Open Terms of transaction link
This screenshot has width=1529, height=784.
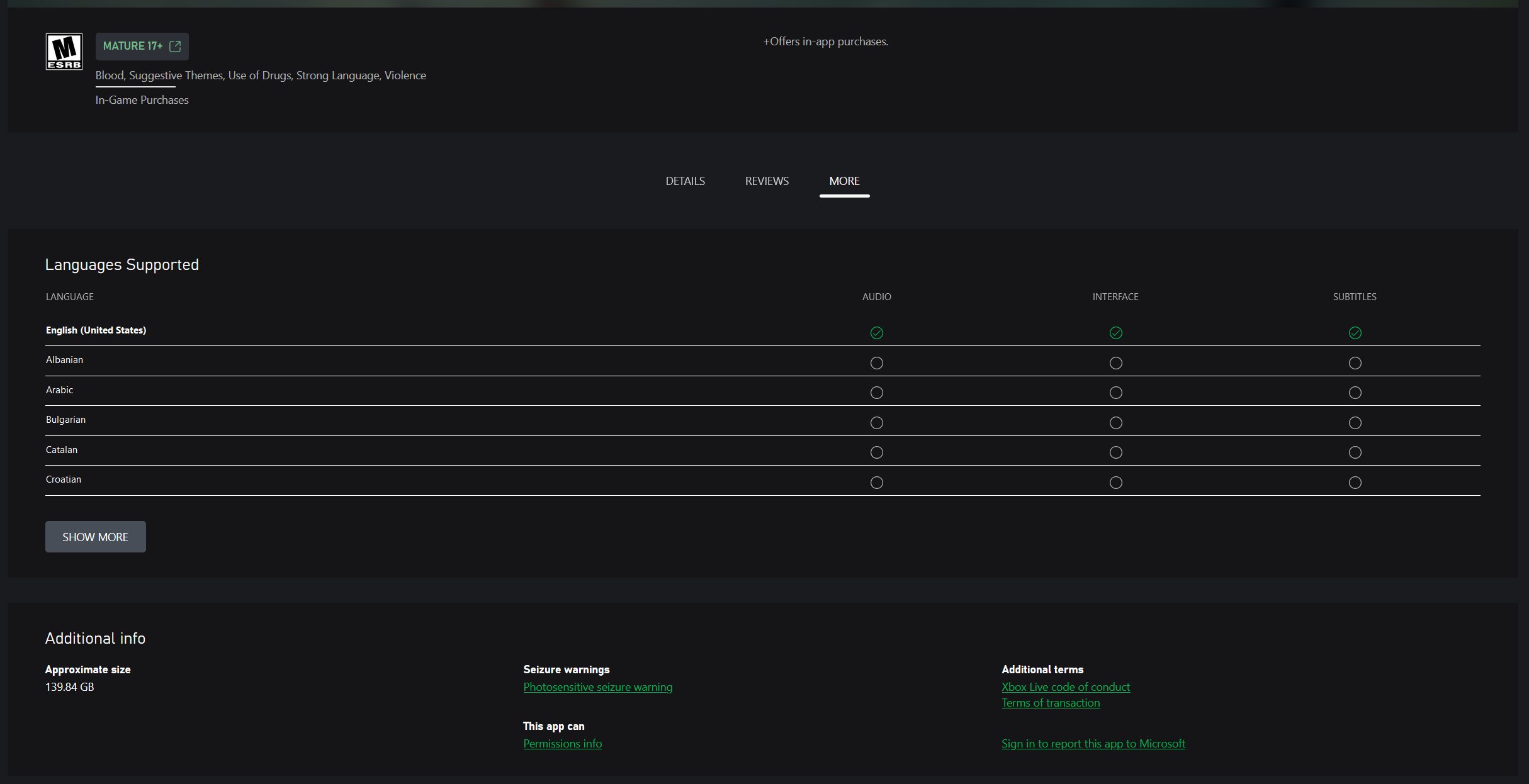click(x=1050, y=703)
